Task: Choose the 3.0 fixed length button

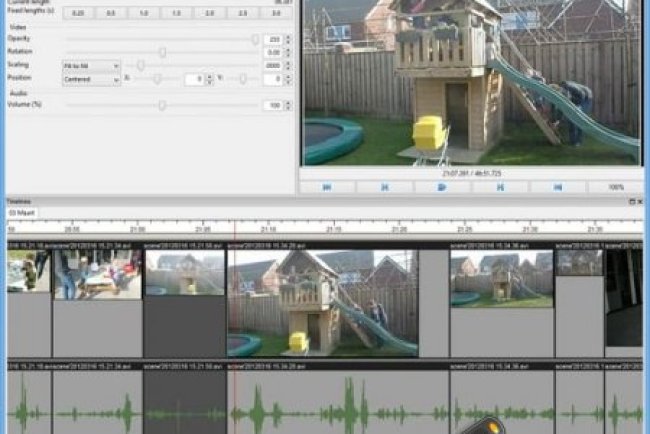Action: 271,14
